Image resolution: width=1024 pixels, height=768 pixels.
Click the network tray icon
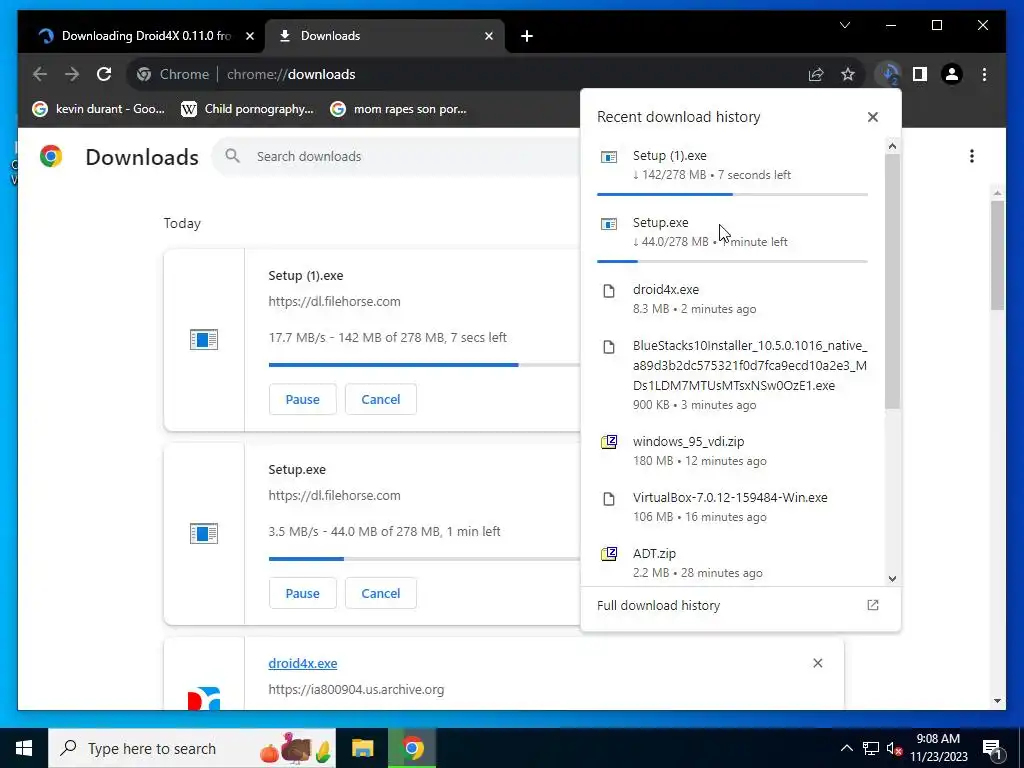(871, 748)
